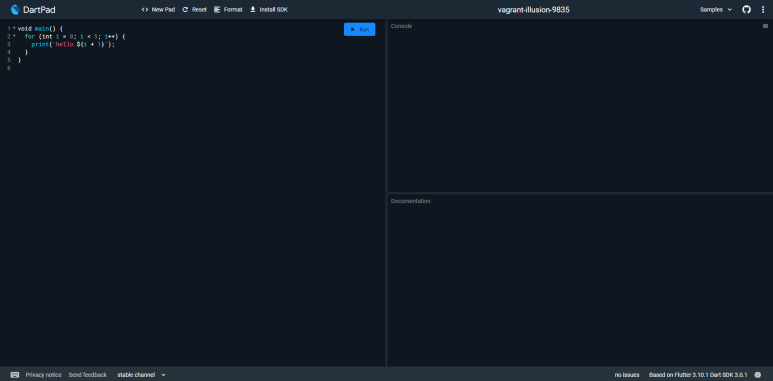Open the keyboard shortcuts icon
773x381 pixels.
coord(15,375)
